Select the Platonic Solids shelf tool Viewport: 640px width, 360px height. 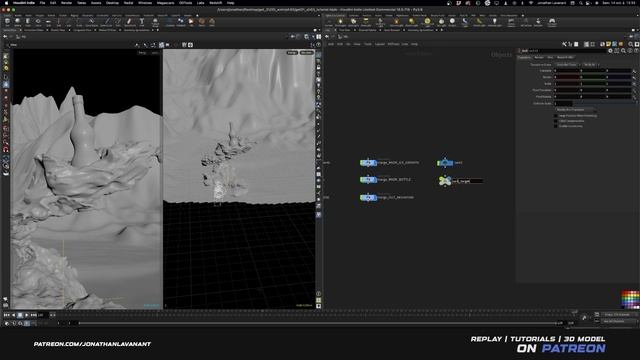pyautogui.click(x=155, y=22)
